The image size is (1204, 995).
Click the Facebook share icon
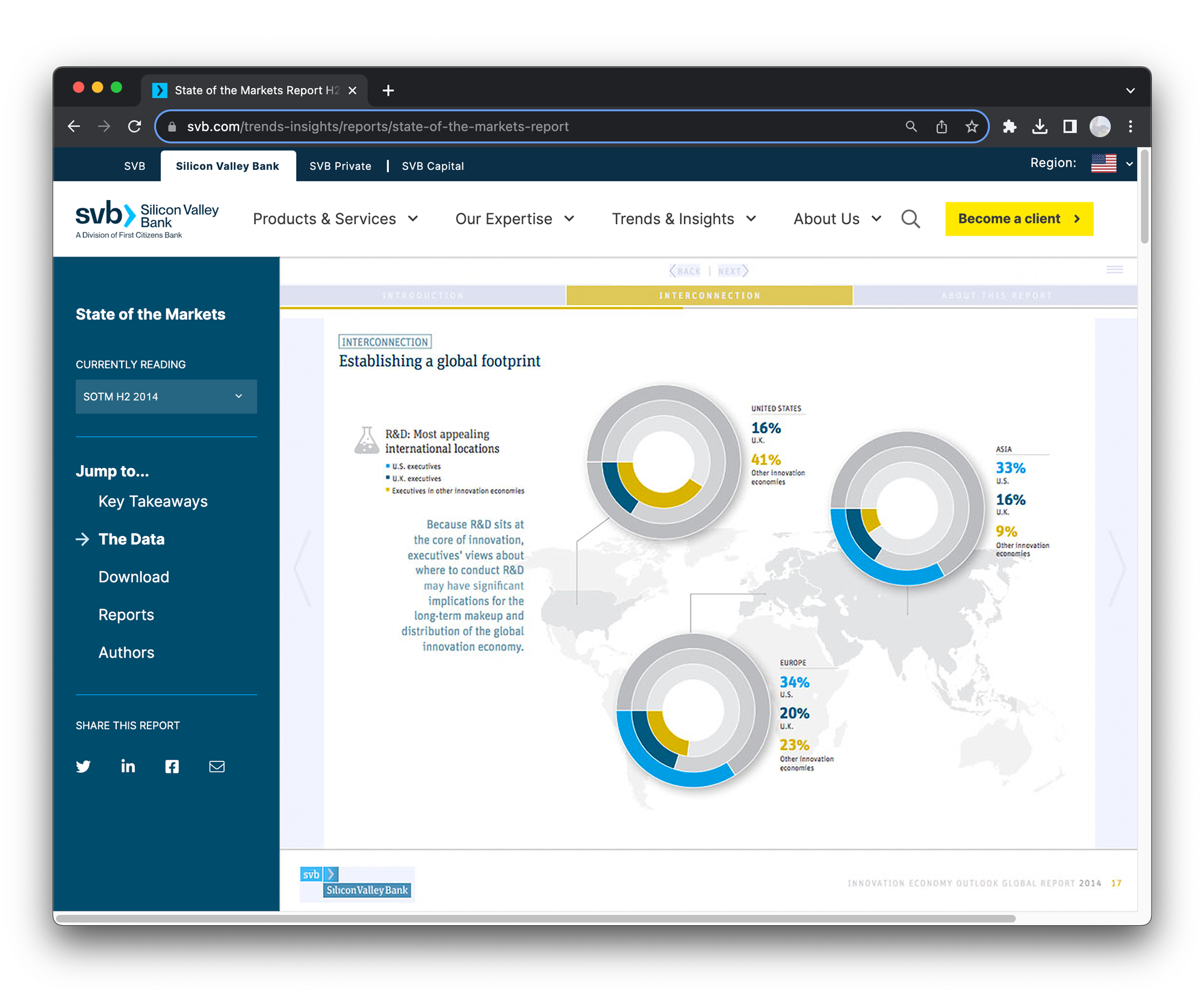(172, 766)
